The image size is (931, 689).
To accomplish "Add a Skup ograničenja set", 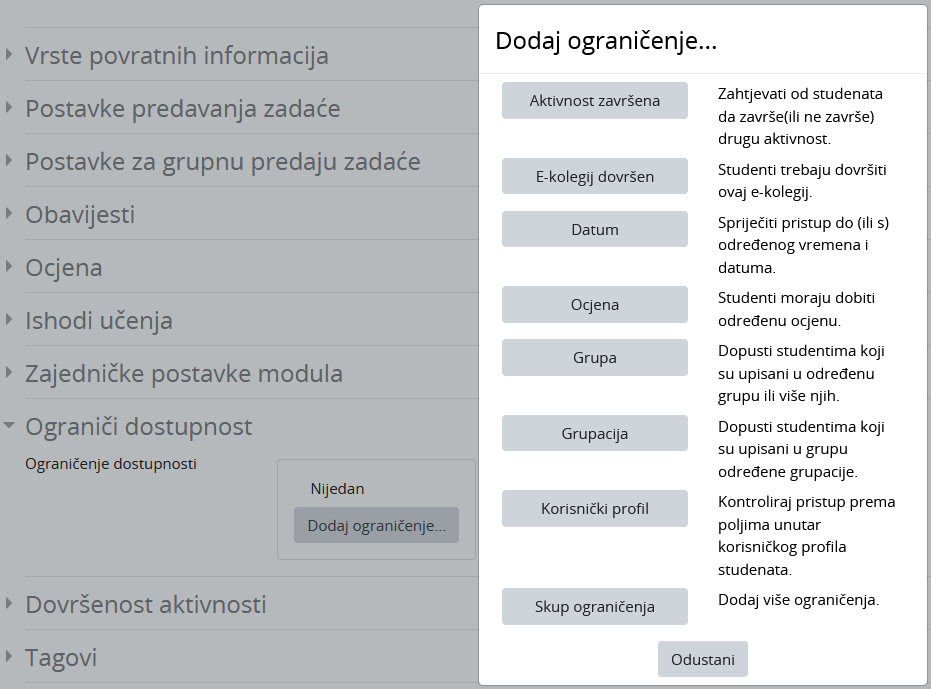I will (595, 607).
